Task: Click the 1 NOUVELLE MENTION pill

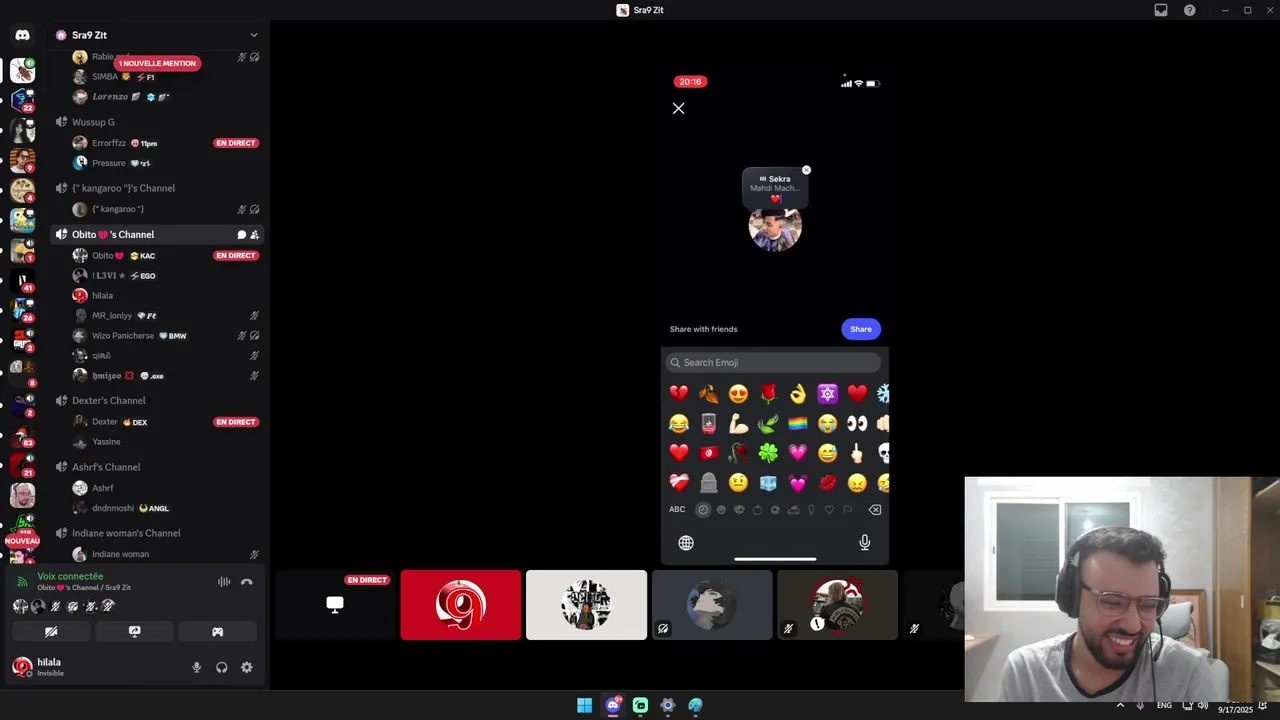Action: pyautogui.click(x=157, y=63)
